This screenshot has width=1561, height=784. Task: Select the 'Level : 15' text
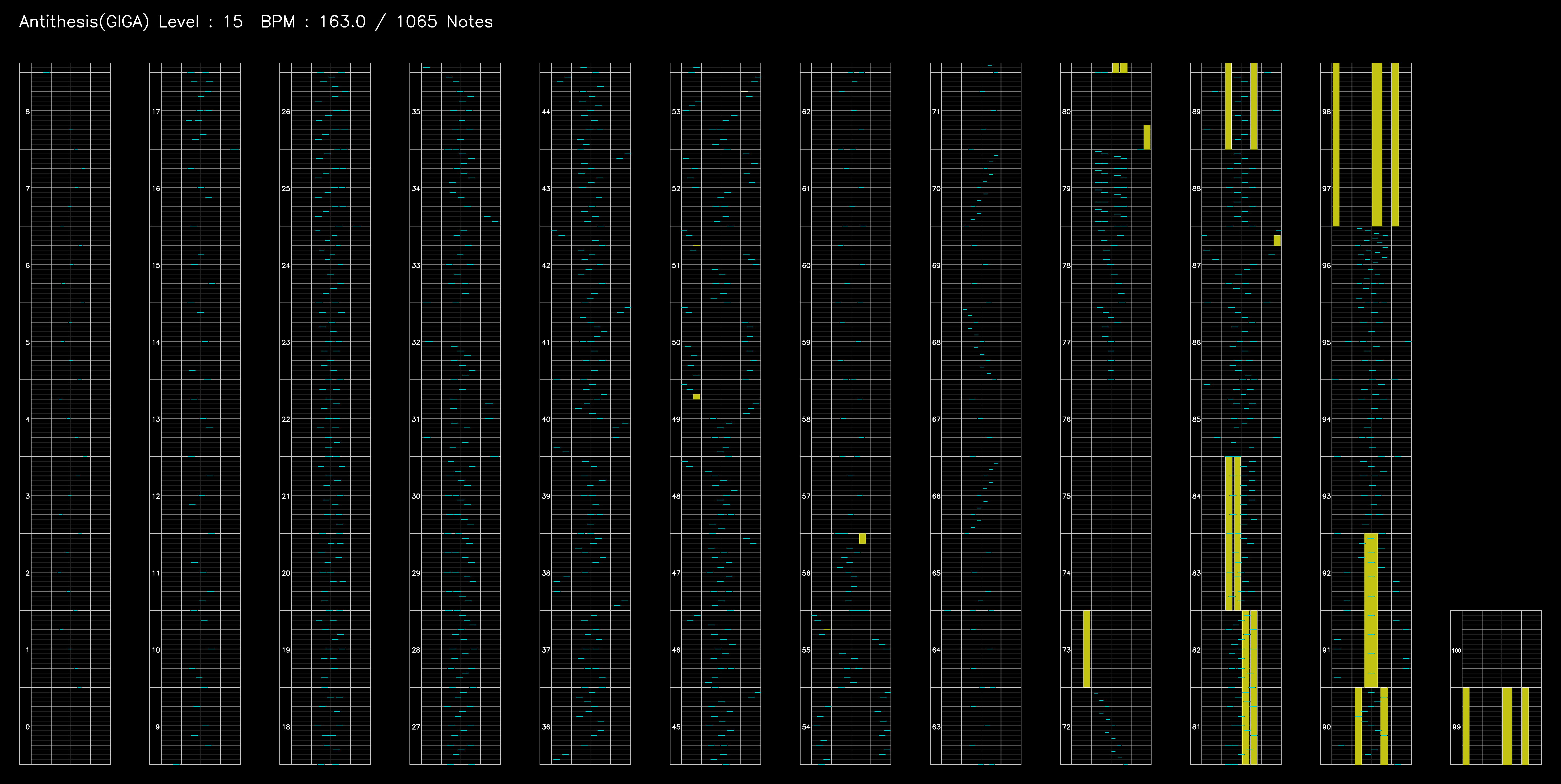pos(201,22)
